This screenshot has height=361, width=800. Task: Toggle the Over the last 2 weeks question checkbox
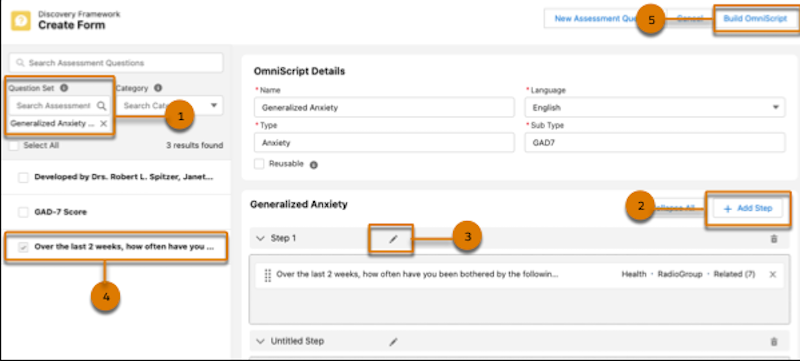point(23,247)
